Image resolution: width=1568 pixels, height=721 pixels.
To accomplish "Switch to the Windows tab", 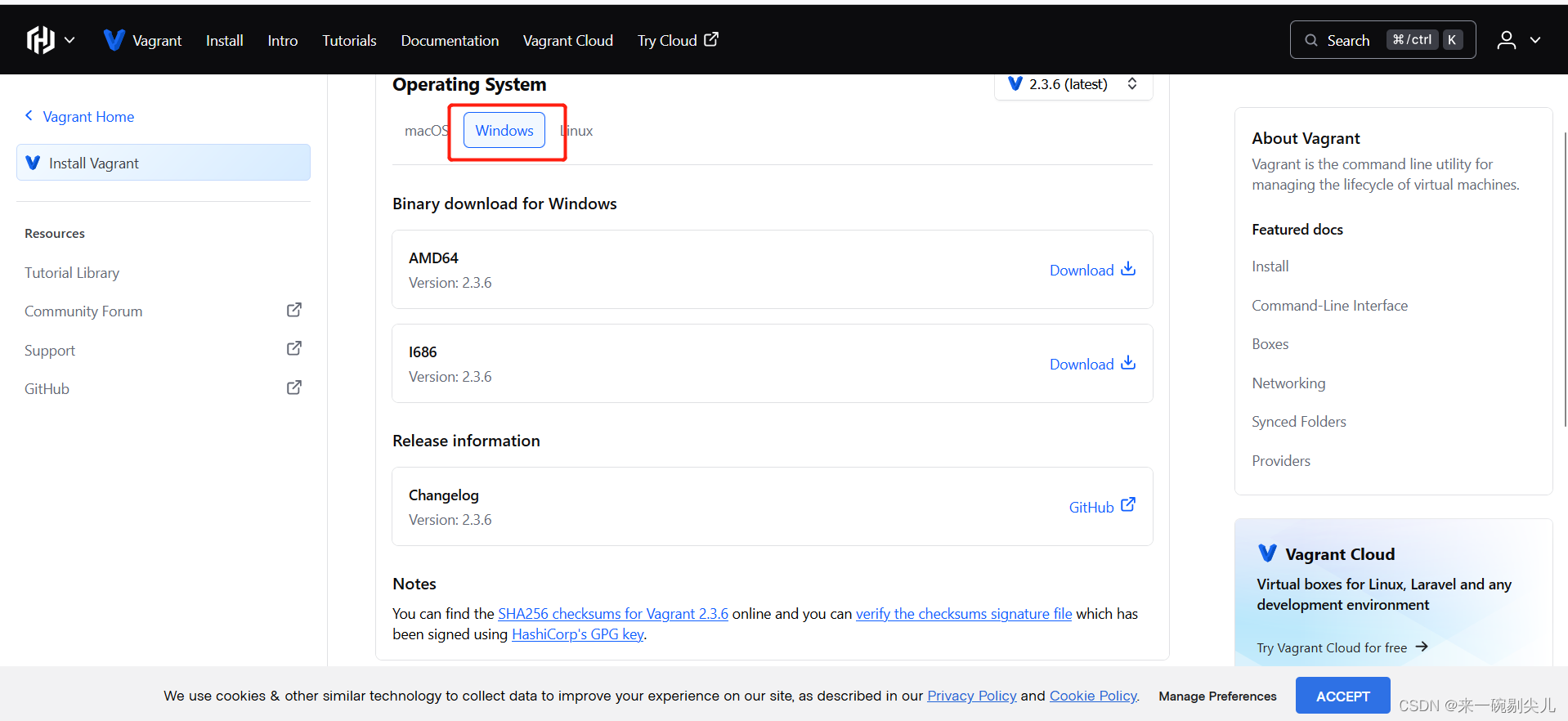I will [504, 131].
